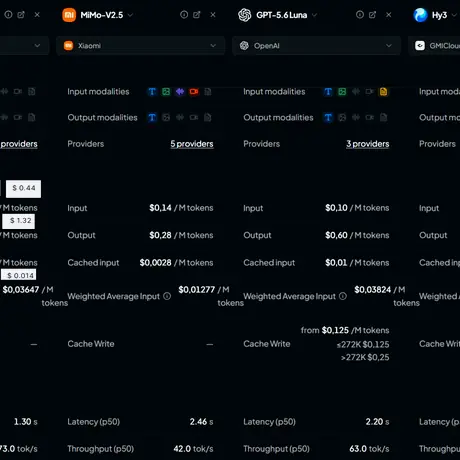Click GPT-5.6 Luna throughput '63.0 tok/s'
Viewport: 460px width, 460px height.
[x=369, y=449]
